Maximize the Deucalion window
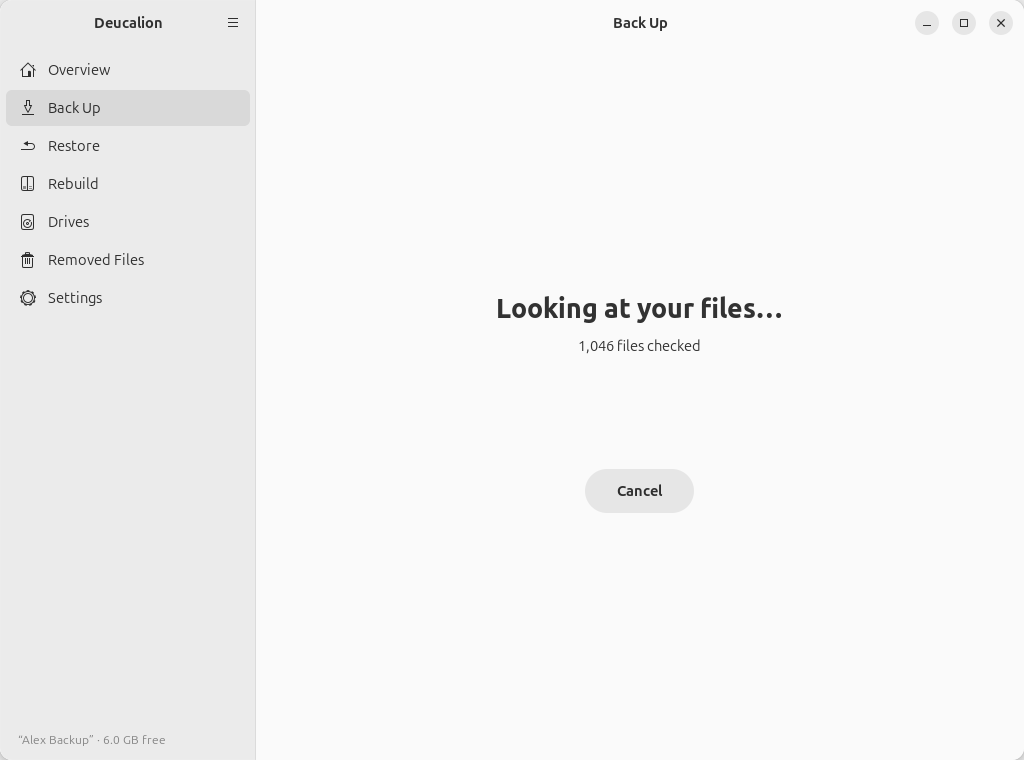The width and height of the screenshot is (1024, 760). tap(964, 23)
